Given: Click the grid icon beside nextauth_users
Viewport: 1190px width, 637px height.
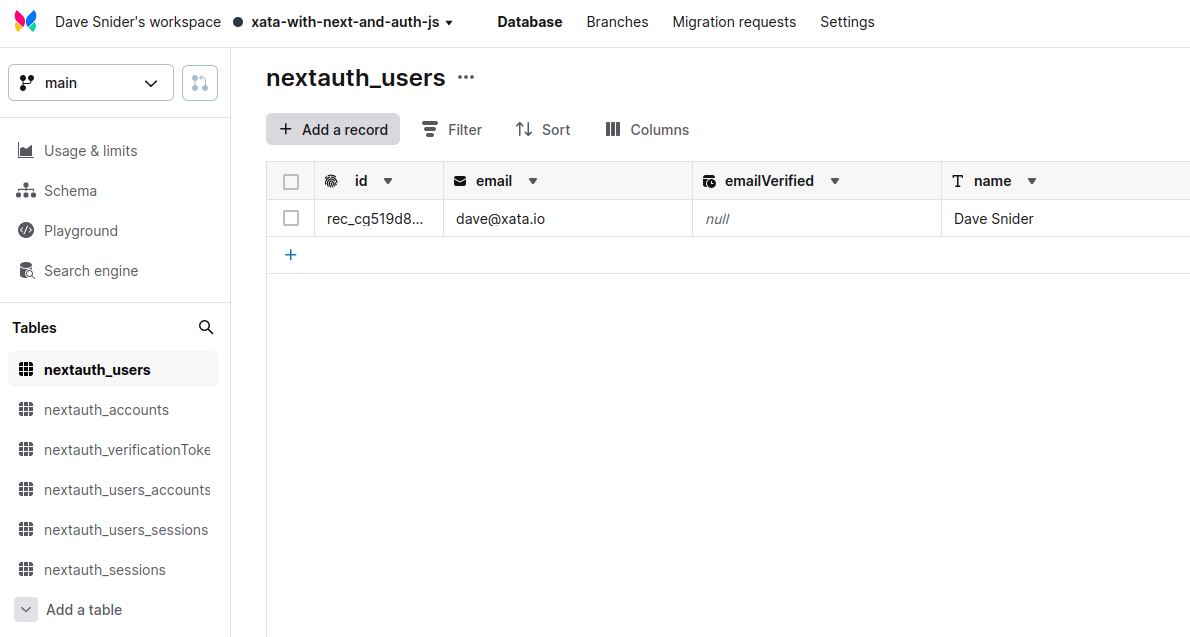Looking at the screenshot, I should pos(26,369).
